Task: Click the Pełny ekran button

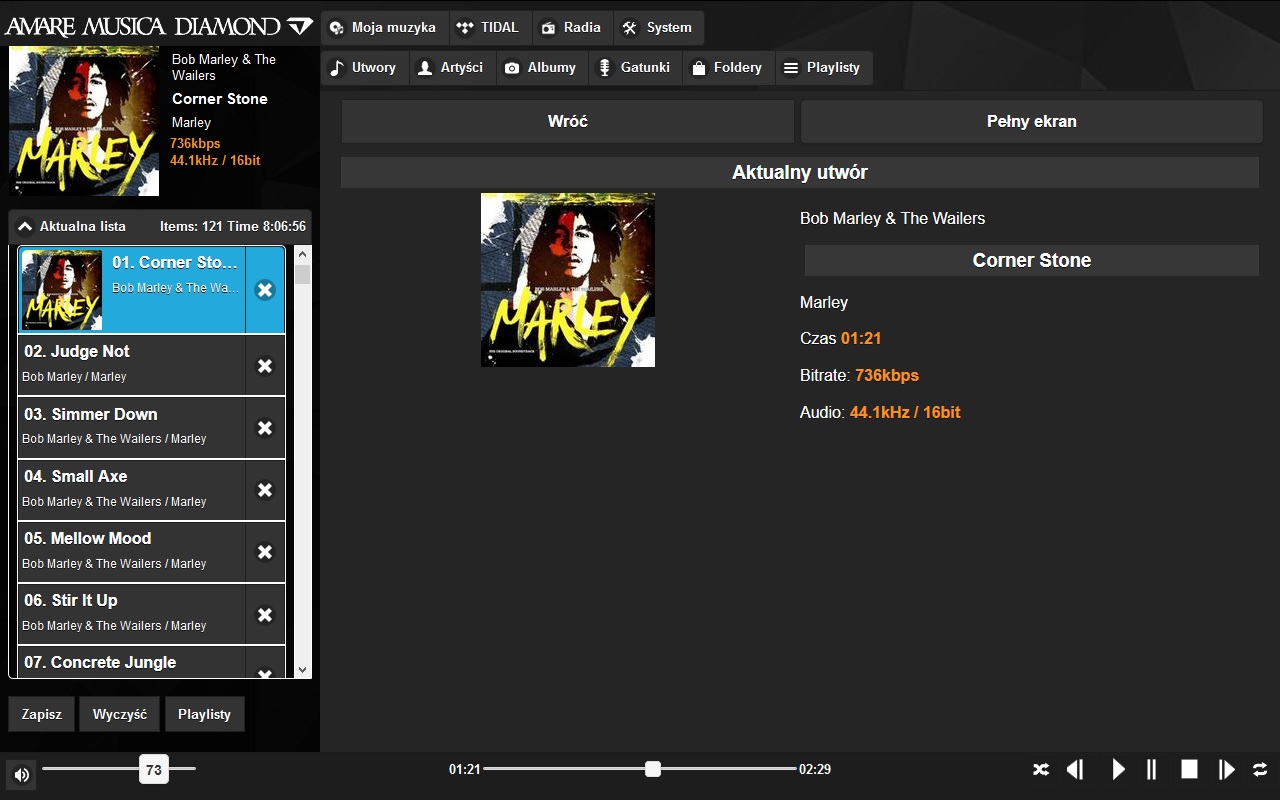Action: pyautogui.click(x=1032, y=121)
